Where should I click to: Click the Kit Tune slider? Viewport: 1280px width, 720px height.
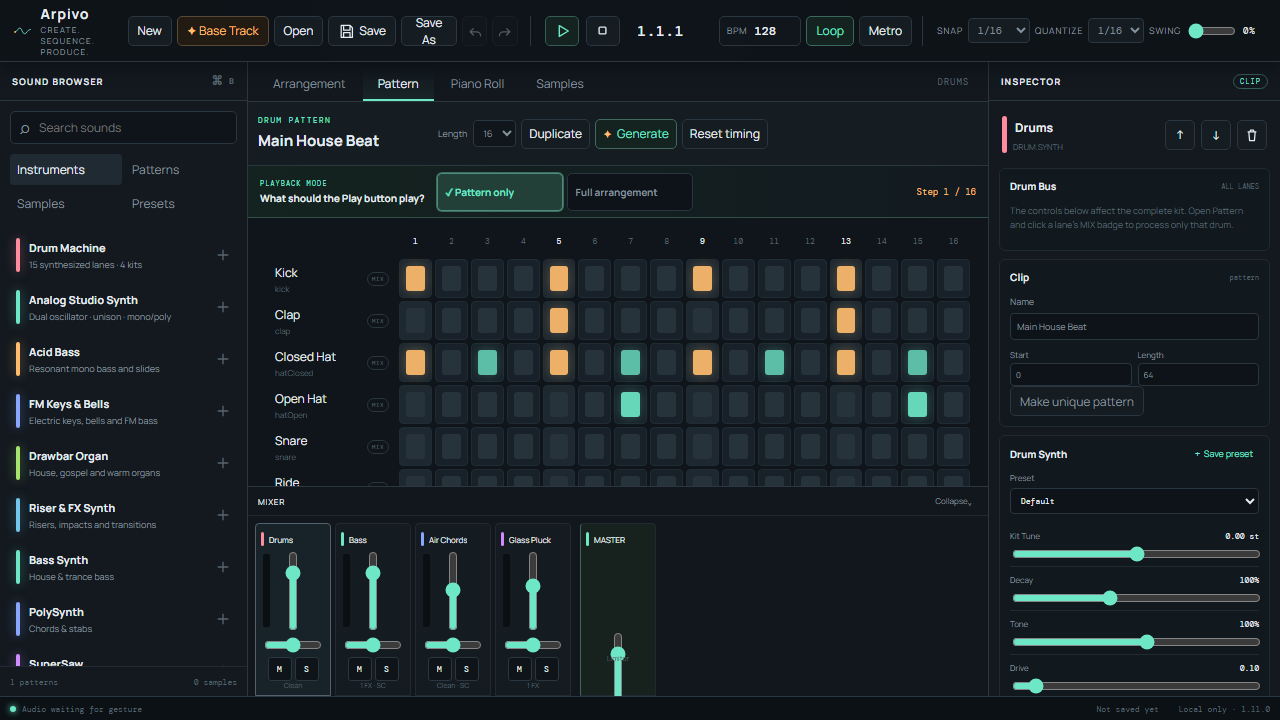click(1136, 554)
